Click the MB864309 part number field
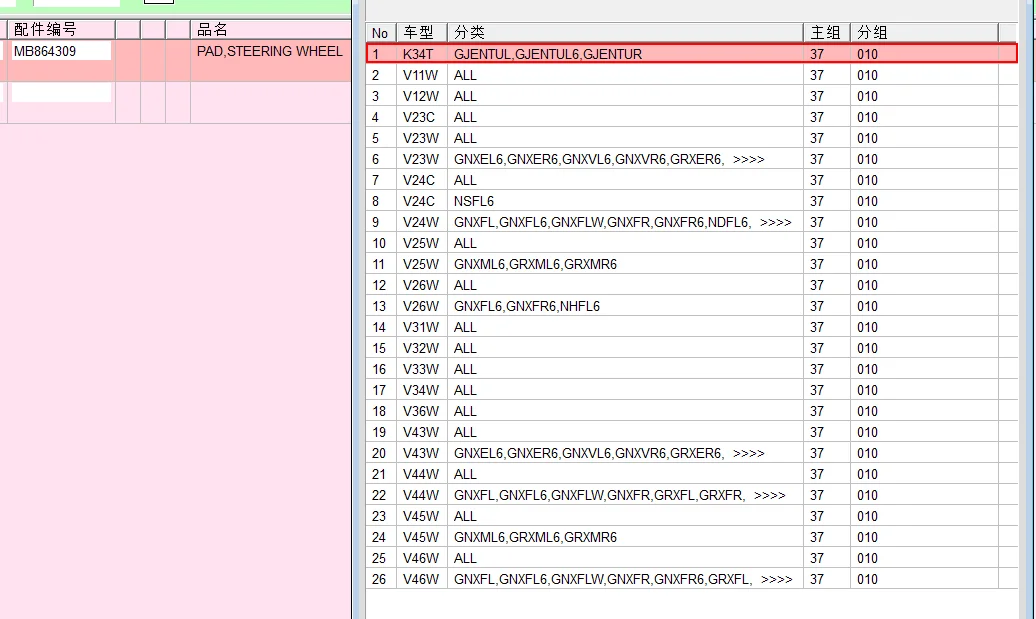 tap(61, 52)
